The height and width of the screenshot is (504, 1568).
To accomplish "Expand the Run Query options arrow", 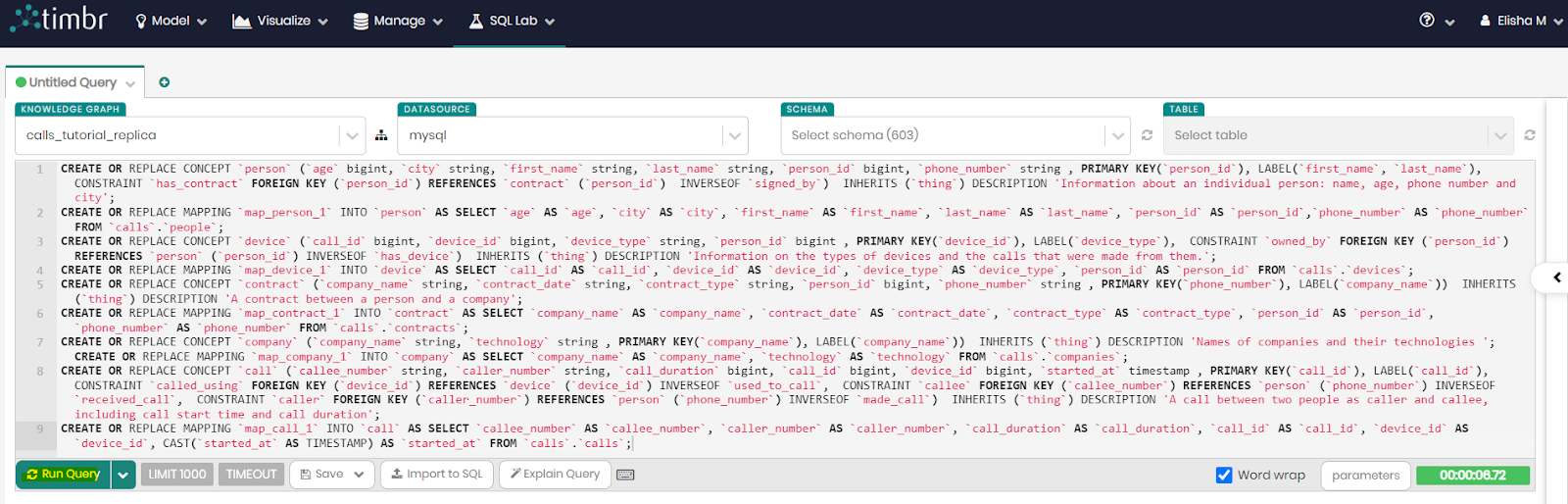I will click(122, 475).
